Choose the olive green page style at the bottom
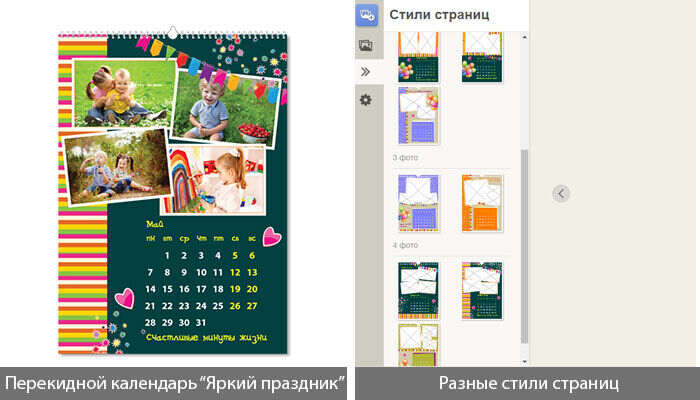The width and height of the screenshot is (700, 400). point(417,343)
